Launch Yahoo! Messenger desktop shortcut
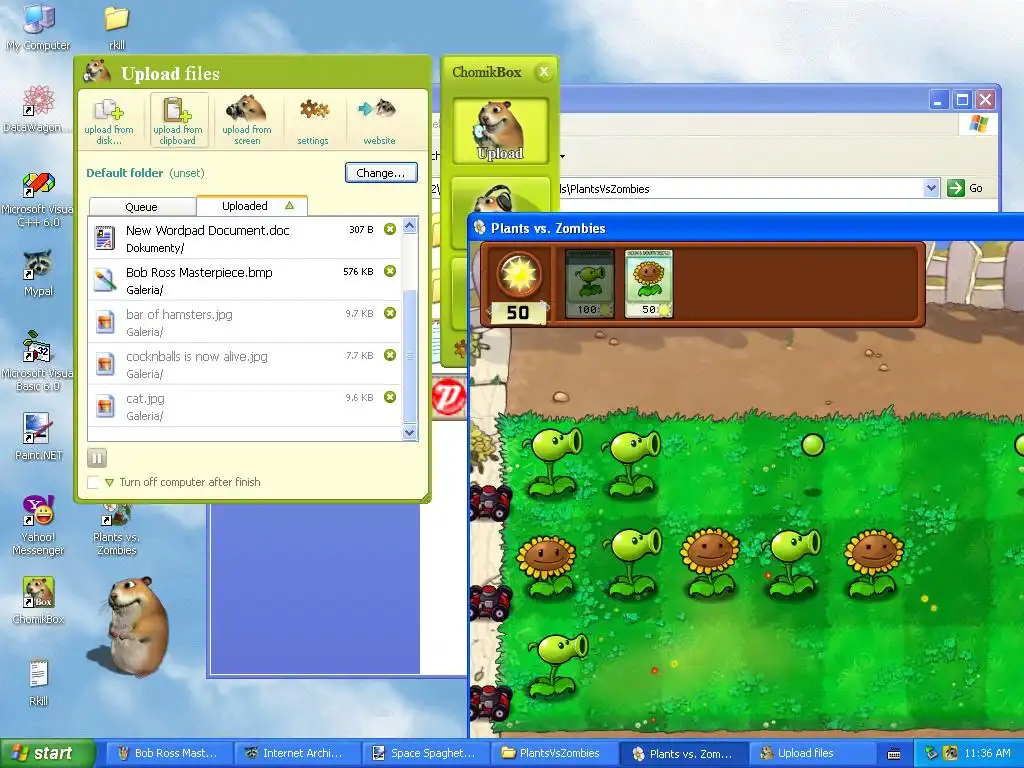 [38, 526]
